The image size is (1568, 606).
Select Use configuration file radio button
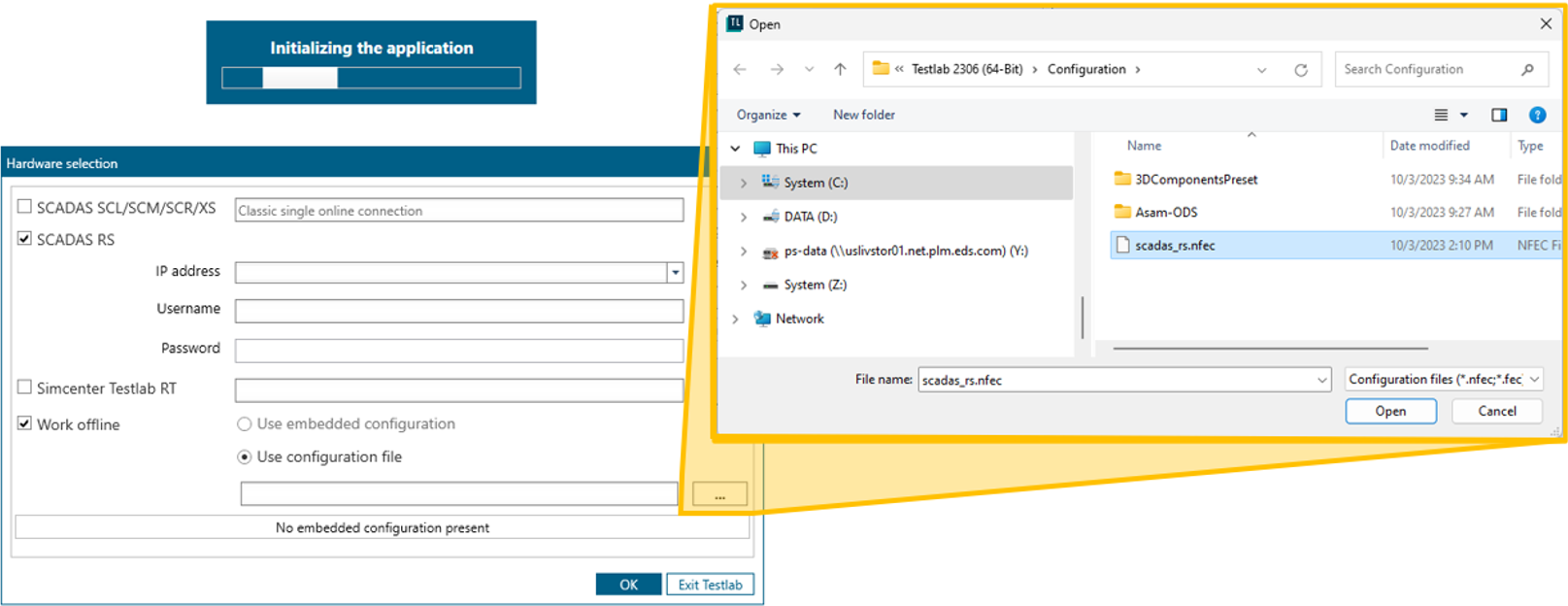coord(245,456)
